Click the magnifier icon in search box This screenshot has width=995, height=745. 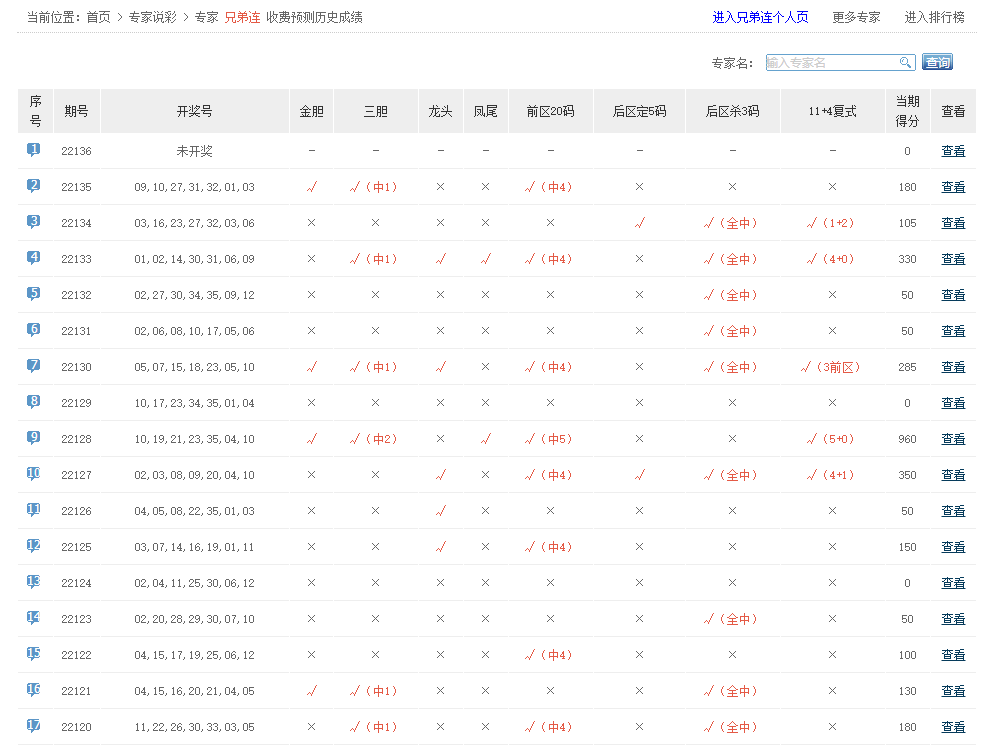pyautogui.click(x=906, y=63)
